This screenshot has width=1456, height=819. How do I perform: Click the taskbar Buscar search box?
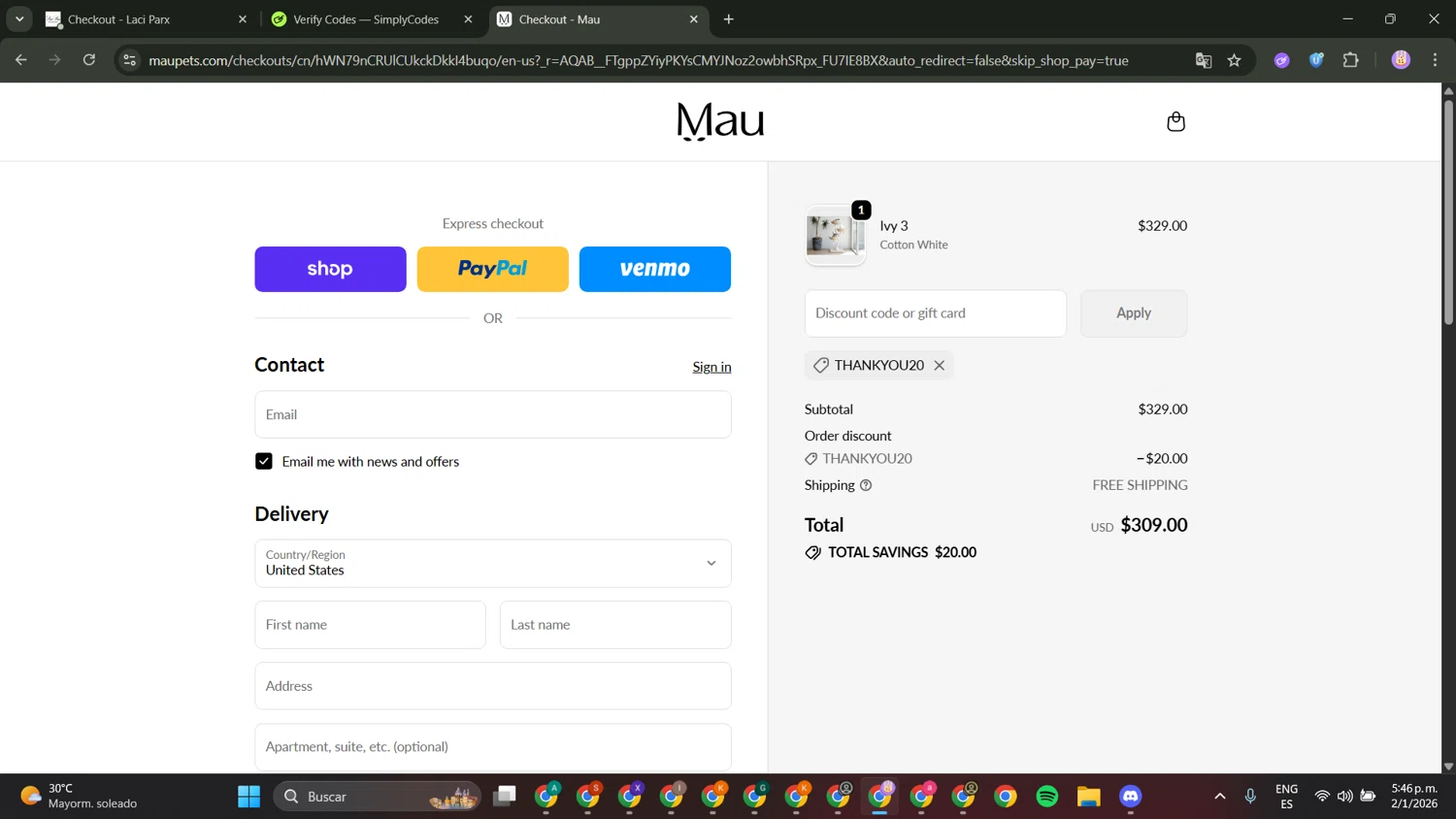tap(377, 797)
